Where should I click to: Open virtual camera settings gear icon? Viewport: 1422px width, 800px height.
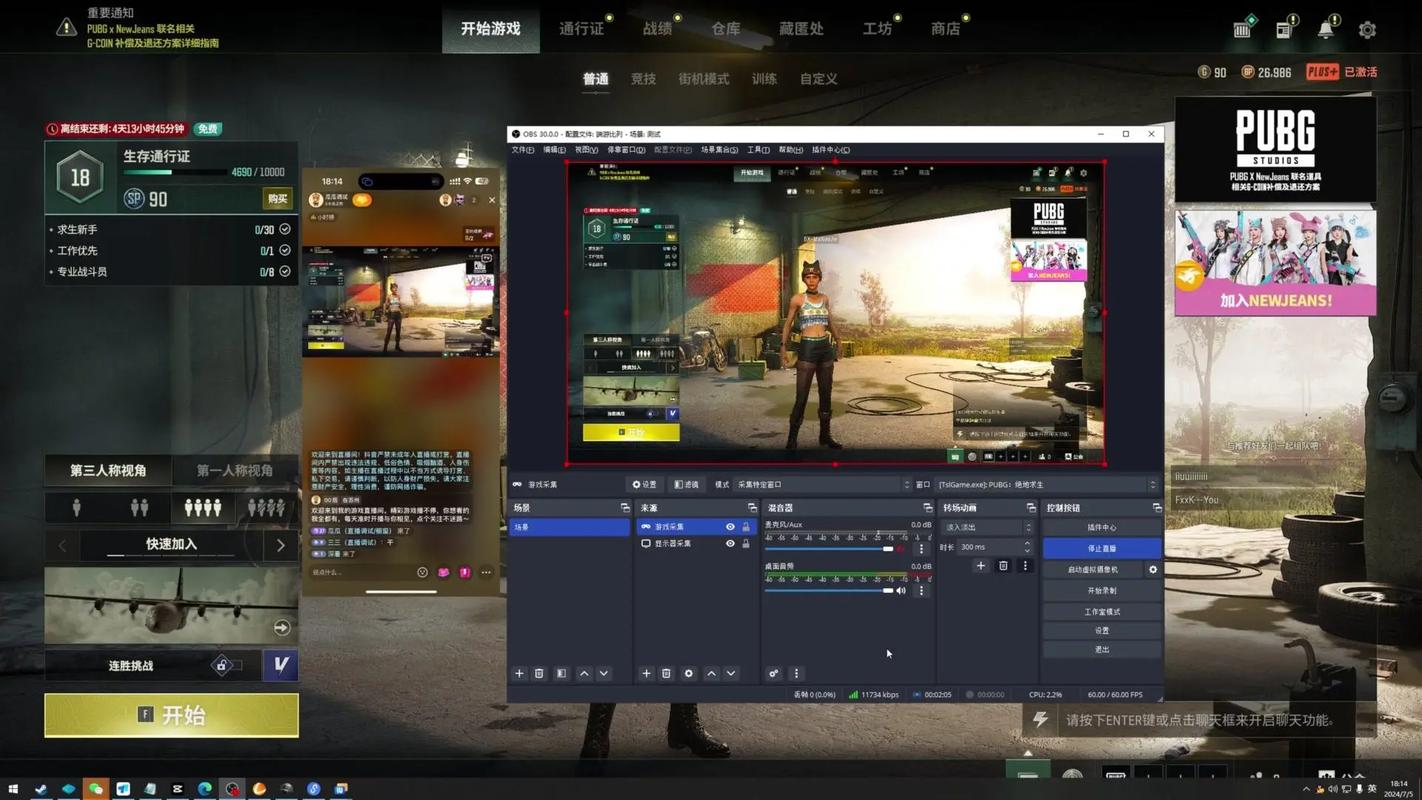coord(1153,570)
